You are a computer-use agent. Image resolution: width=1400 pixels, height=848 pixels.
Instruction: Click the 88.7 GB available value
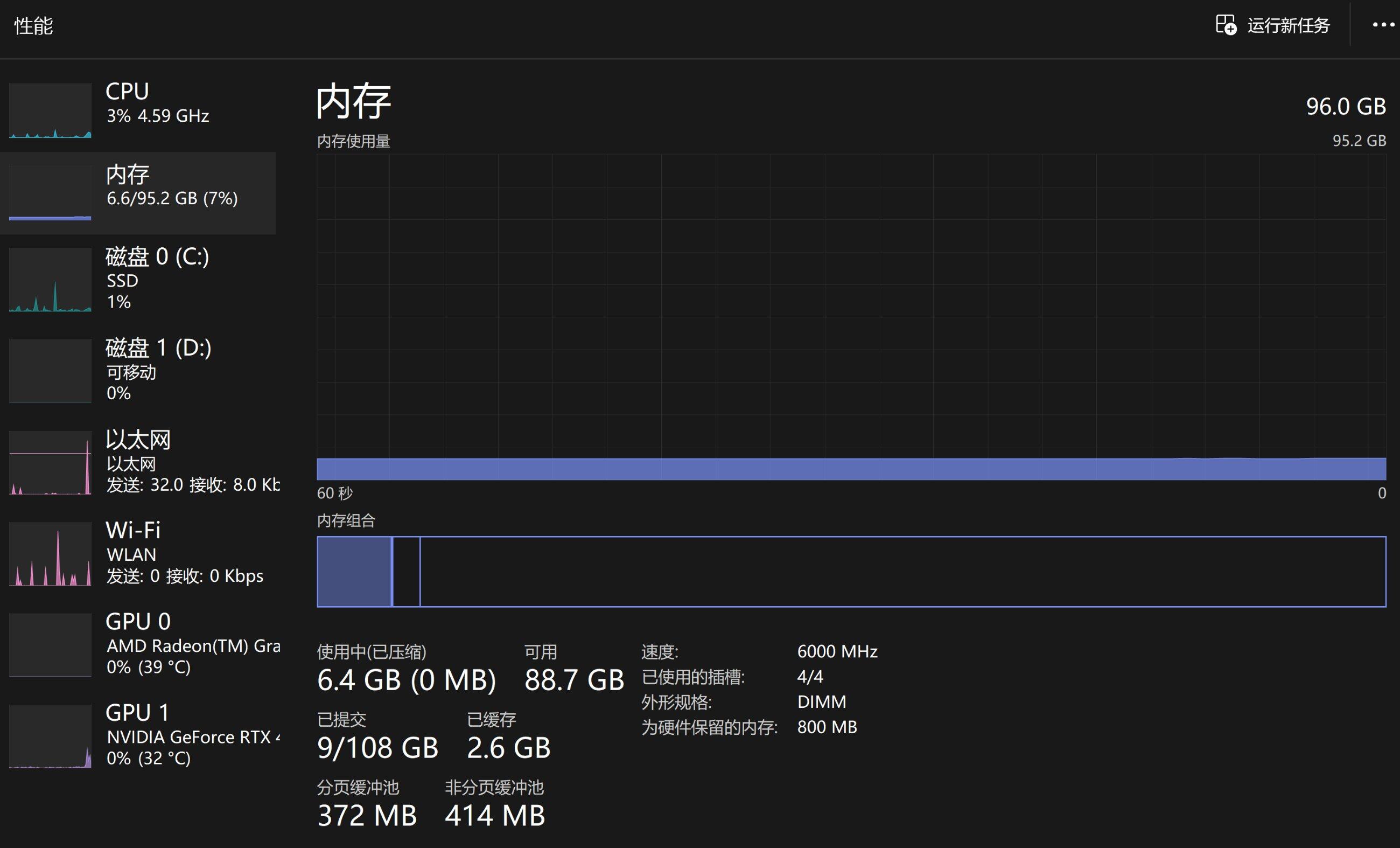(574, 680)
